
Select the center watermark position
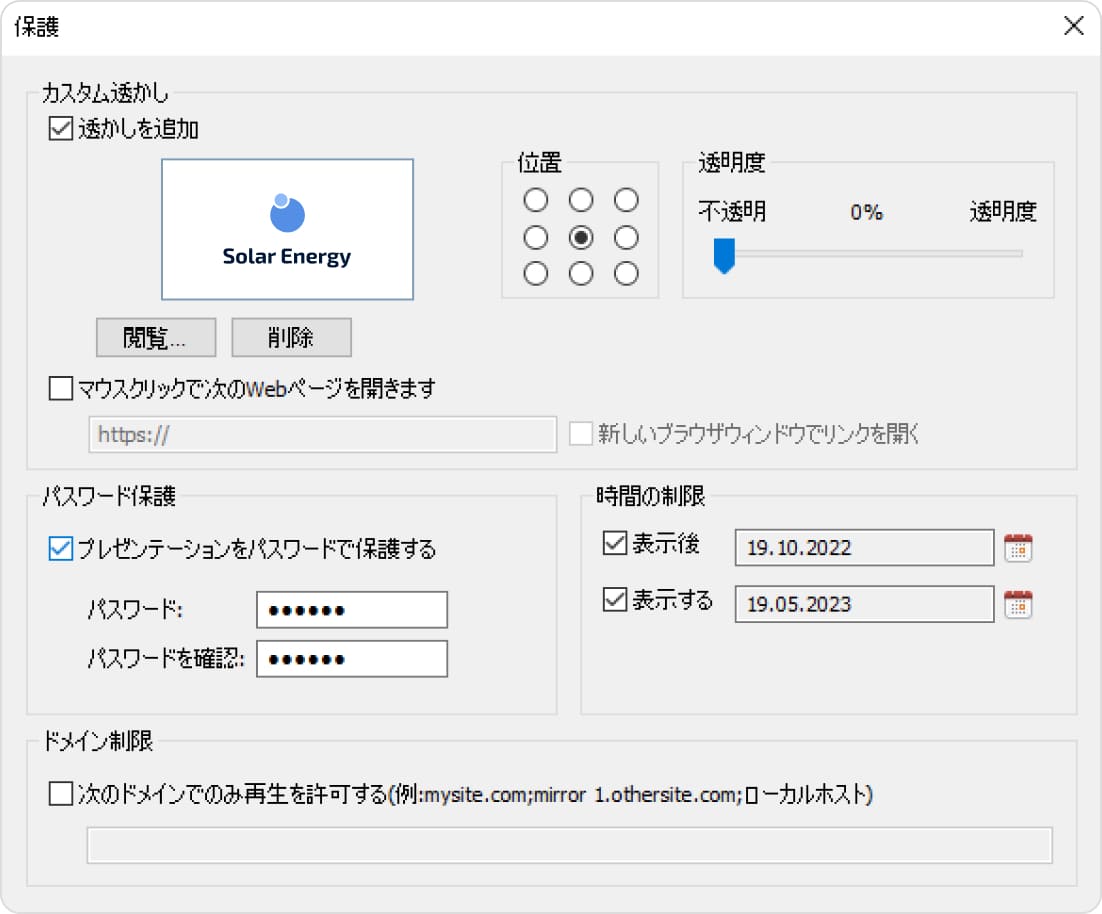point(581,237)
